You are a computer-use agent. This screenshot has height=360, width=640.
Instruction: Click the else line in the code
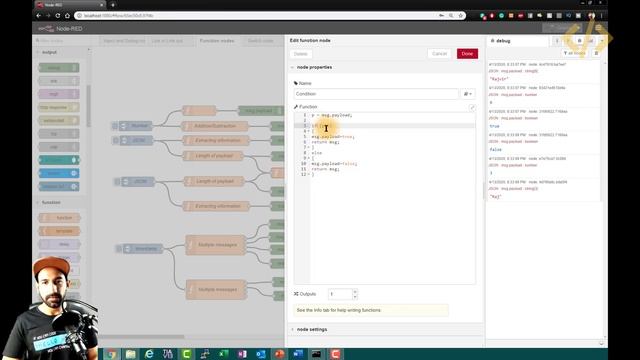click(x=316, y=153)
